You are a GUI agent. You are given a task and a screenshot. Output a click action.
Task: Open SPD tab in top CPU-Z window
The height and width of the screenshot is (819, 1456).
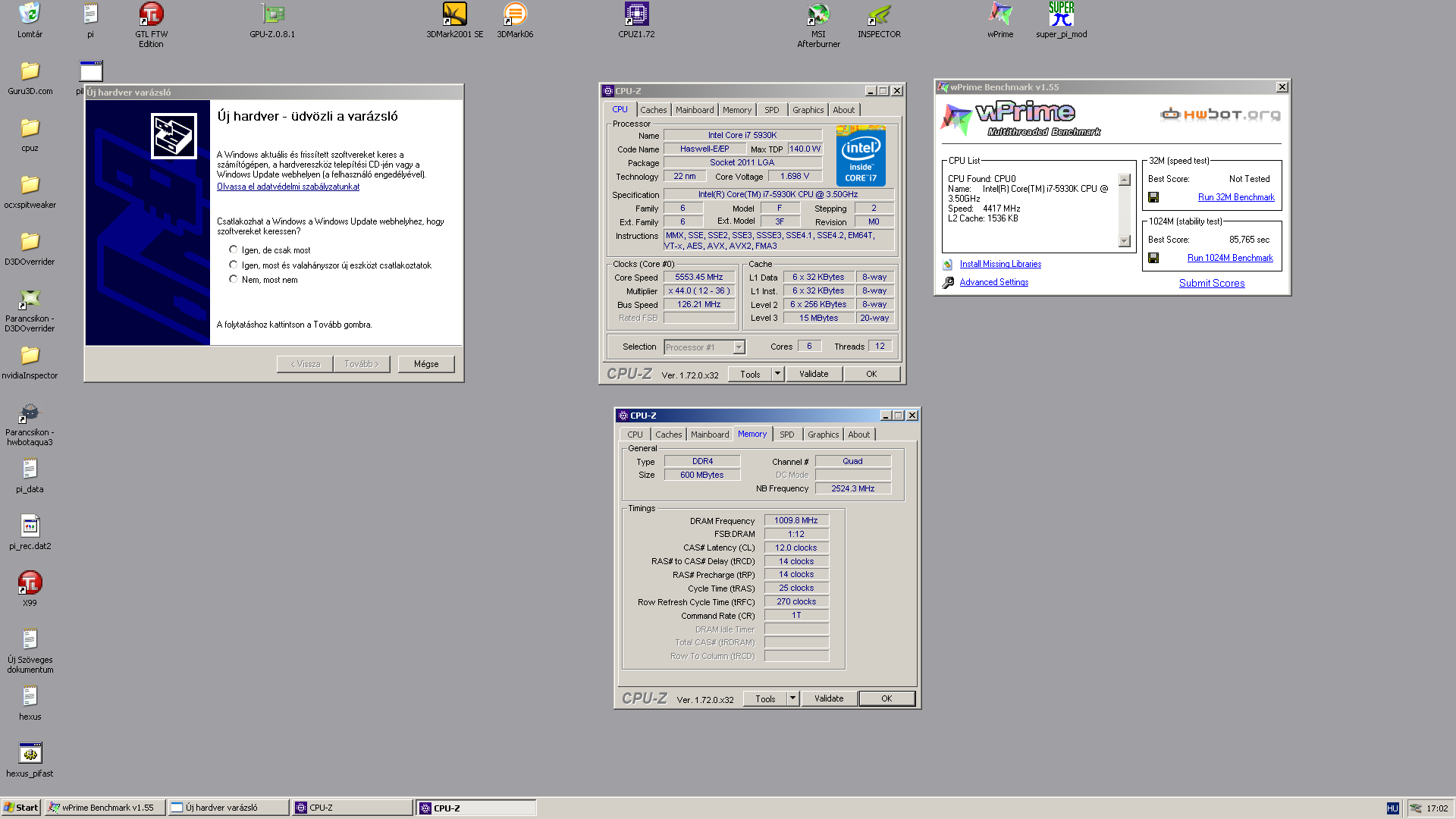[x=771, y=110]
